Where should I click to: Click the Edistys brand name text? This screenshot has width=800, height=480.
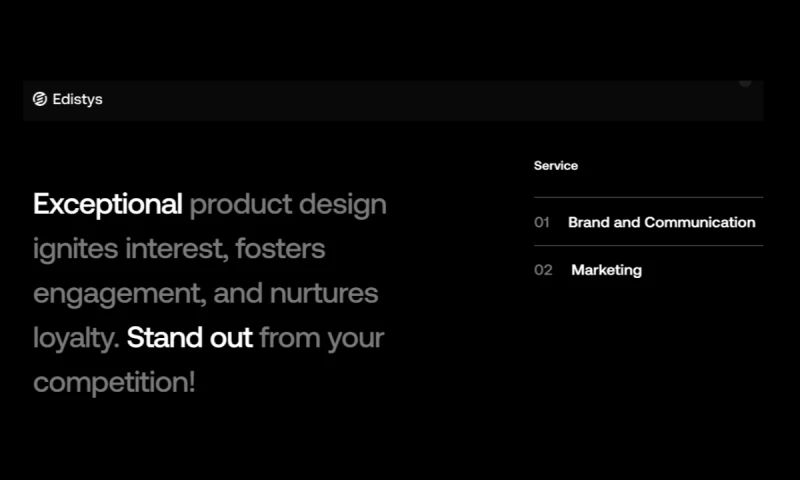tap(77, 99)
